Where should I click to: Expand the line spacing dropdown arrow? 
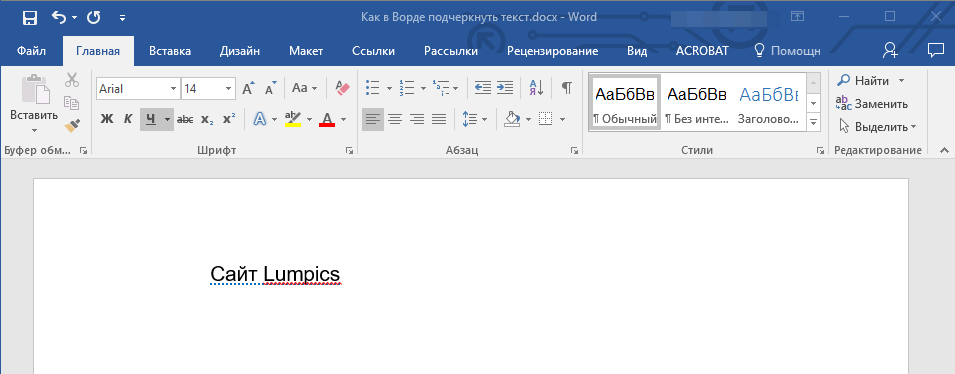pos(484,119)
